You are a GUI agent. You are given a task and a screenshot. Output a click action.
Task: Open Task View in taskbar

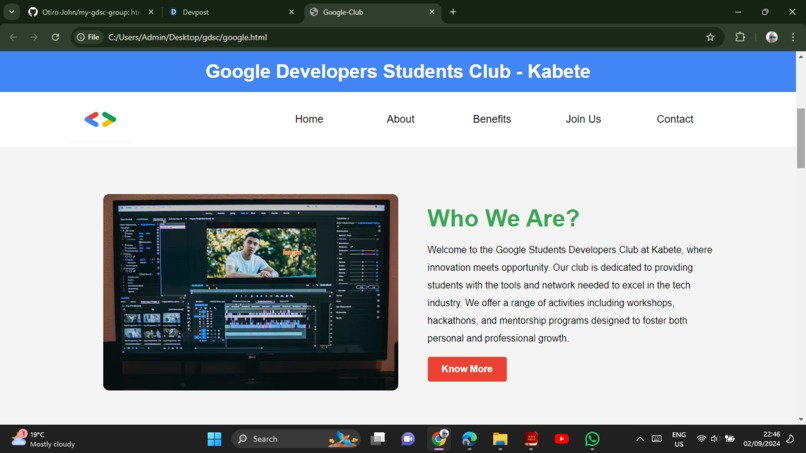pos(378,439)
